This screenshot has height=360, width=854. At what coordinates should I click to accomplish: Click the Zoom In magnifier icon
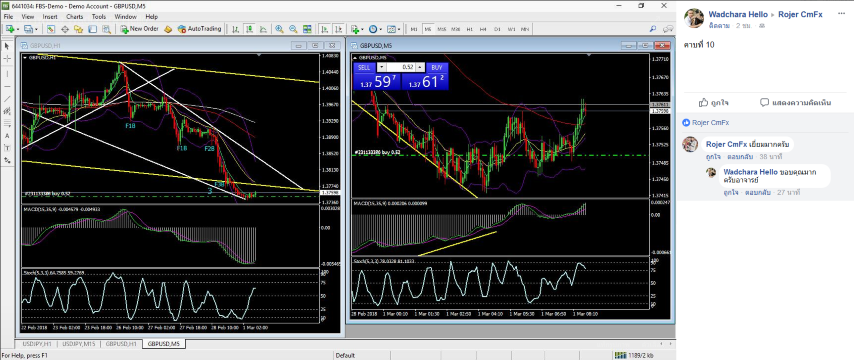coord(279,29)
